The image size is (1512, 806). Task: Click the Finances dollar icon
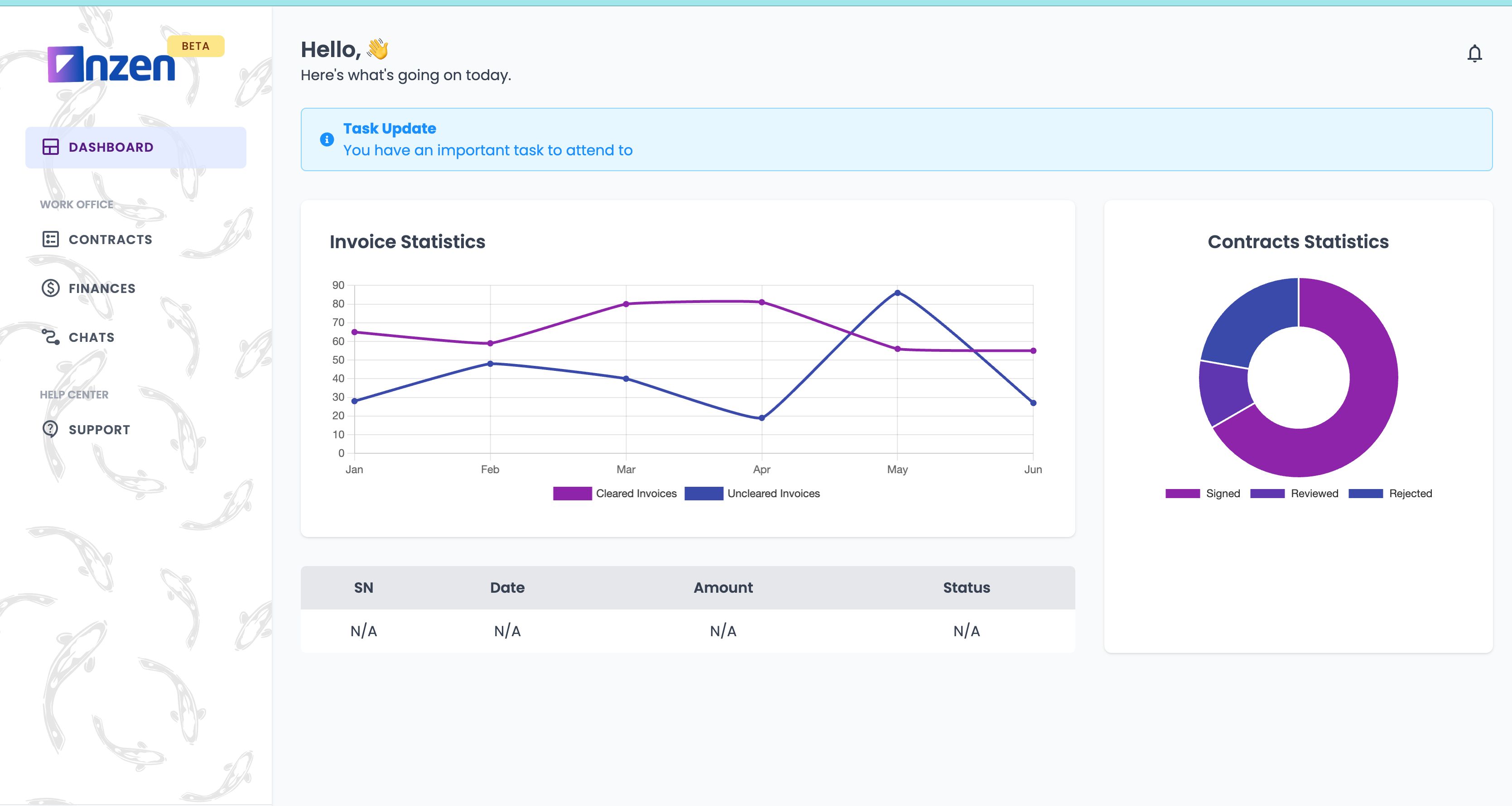tap(50, 288)
